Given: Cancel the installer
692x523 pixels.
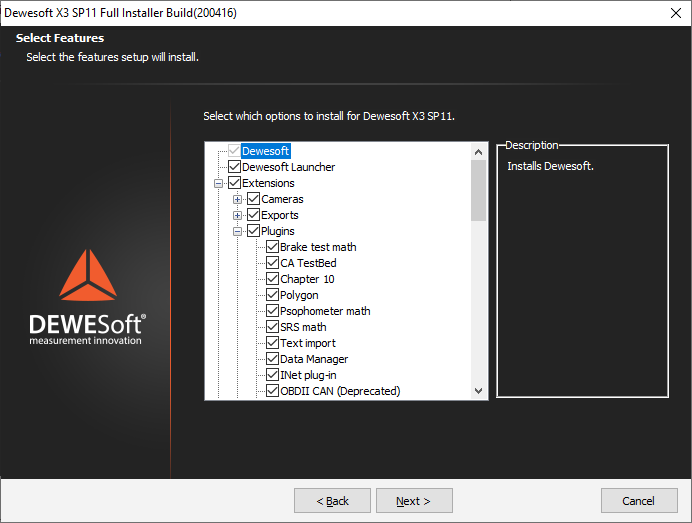Looking at the screenshot, I should [639, 500].
